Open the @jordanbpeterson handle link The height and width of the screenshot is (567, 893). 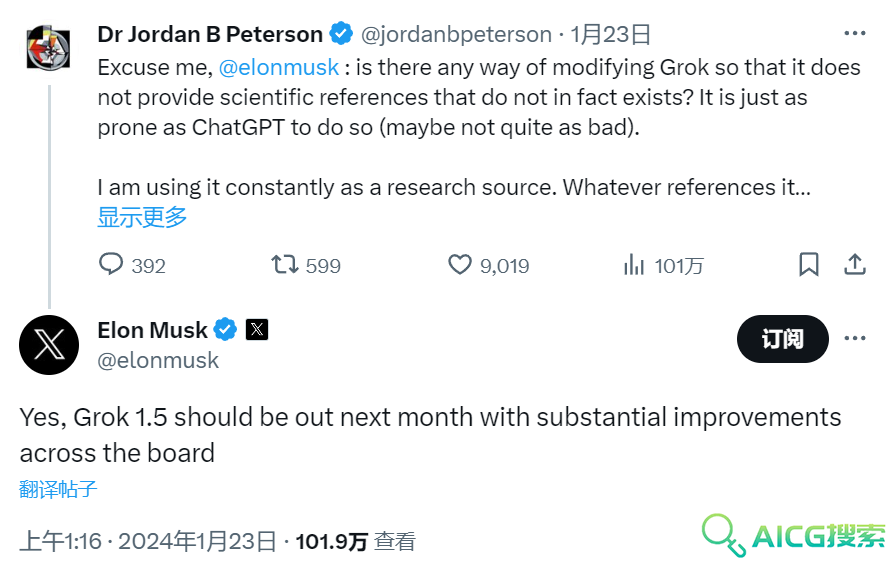(x=456, y=34)
